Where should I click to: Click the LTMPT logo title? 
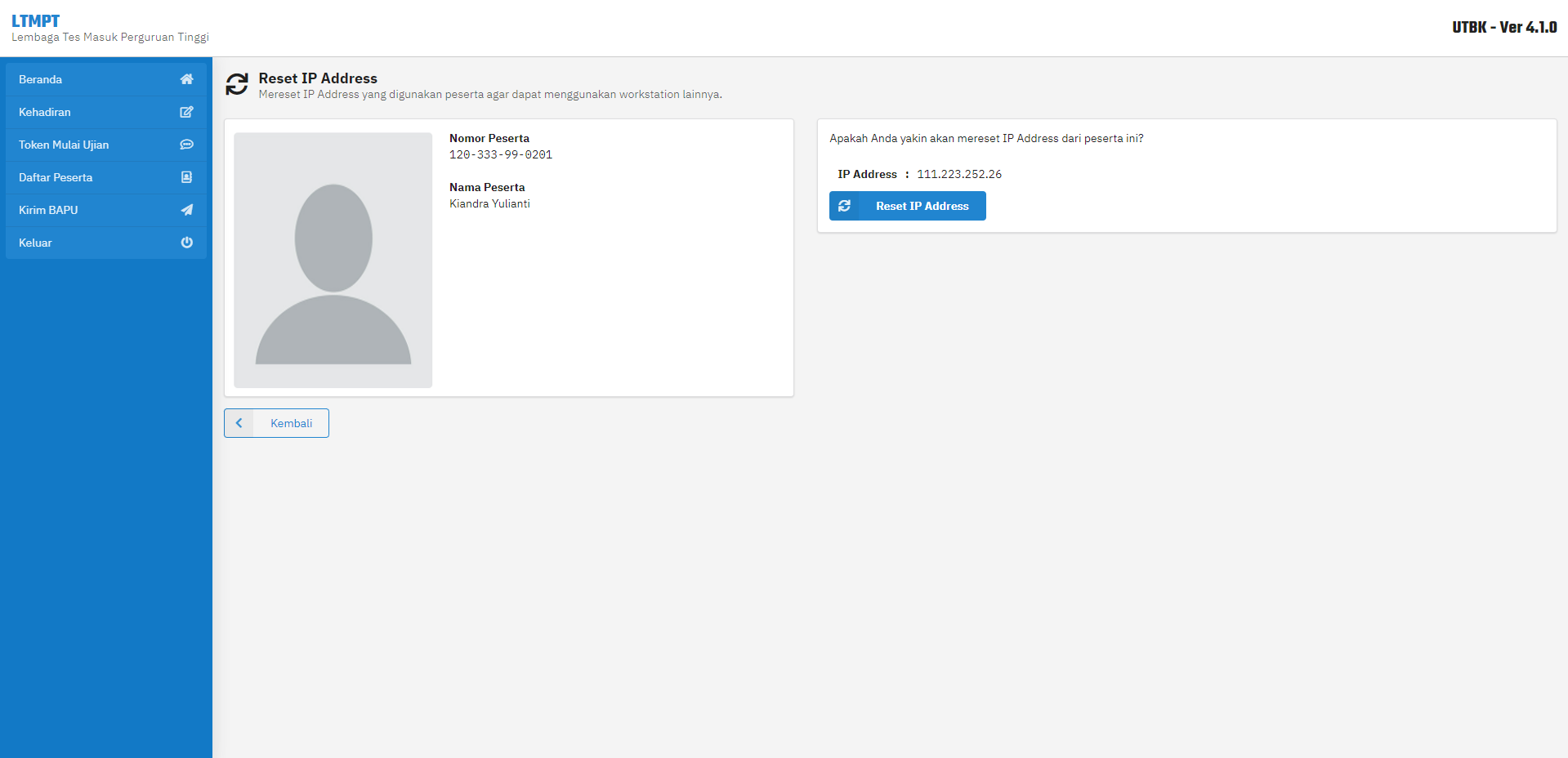coord(35,21)
